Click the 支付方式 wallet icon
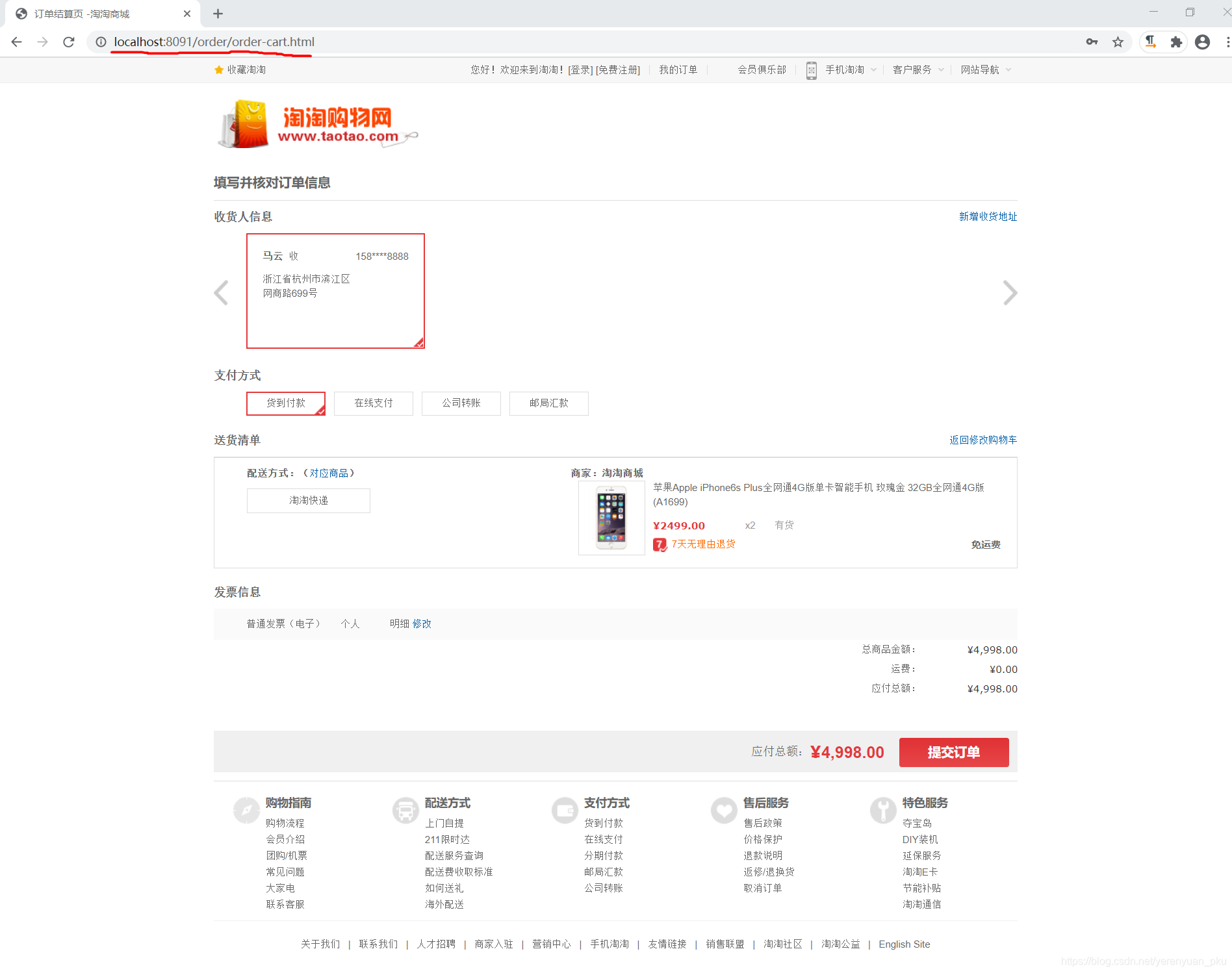 click(565, 810)
